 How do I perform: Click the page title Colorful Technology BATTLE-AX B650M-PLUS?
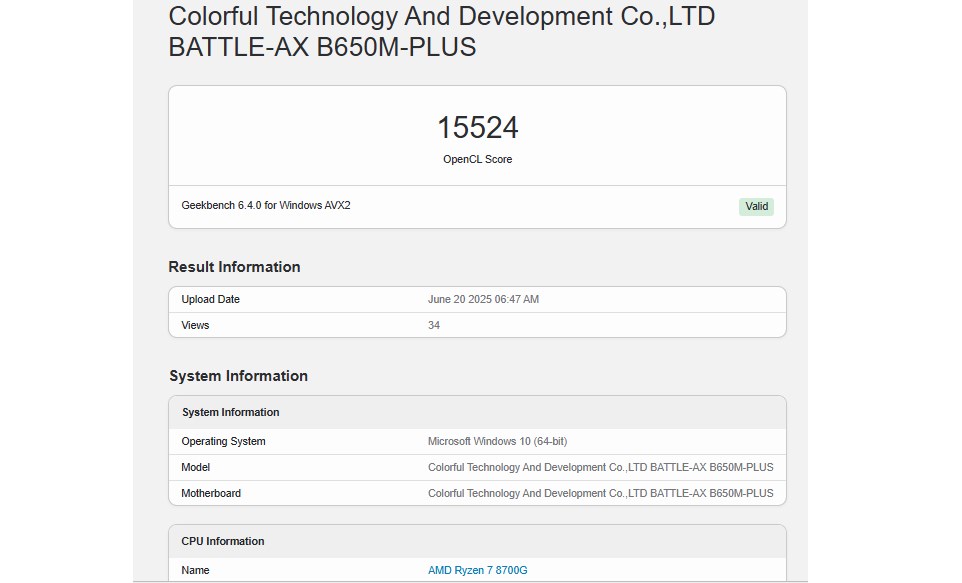pyautogui.click(x=442, y=32)
